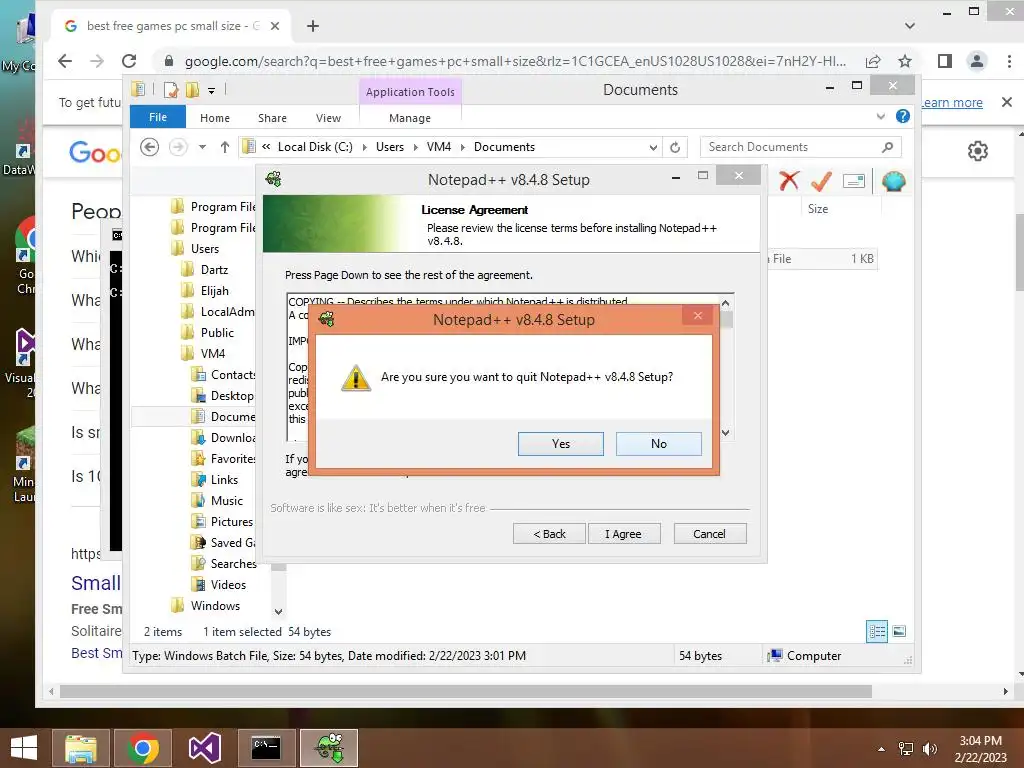Image resolution: width=1024 pixels, height=768 pixels.
Task: Open the View ribbon tab
Action: click(x=328, y=118)
